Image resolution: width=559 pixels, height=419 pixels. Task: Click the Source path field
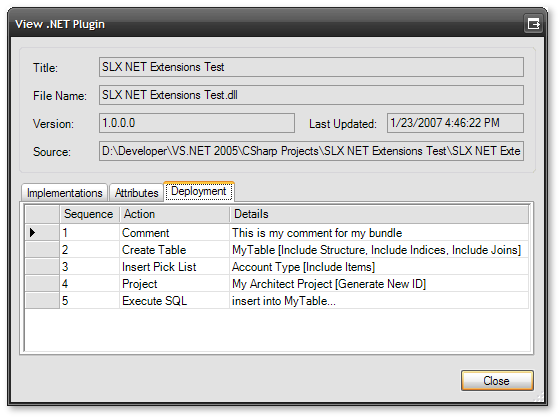pyautogui.click(x=311, y=151)
